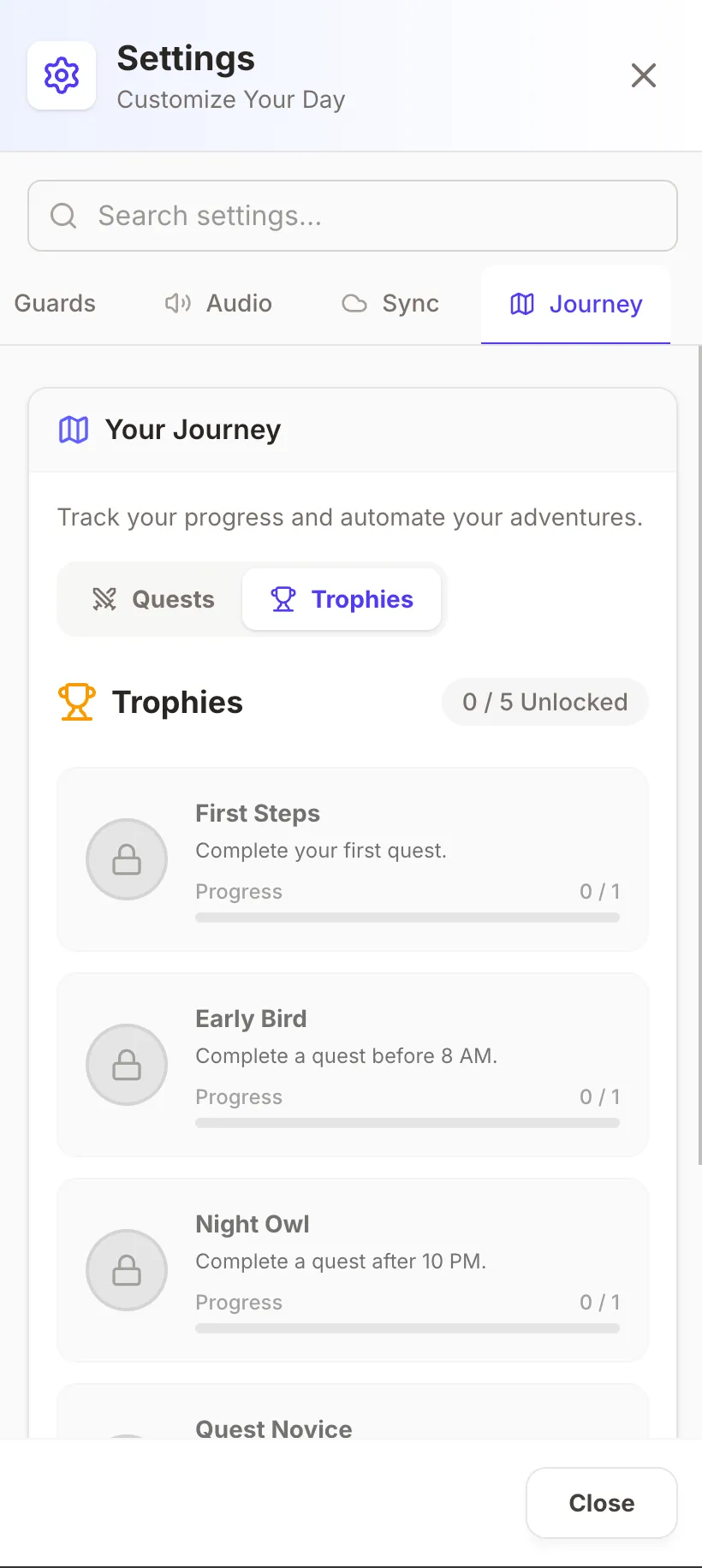Click the 0 / 5 Unlocked badge

pos(545,702)
